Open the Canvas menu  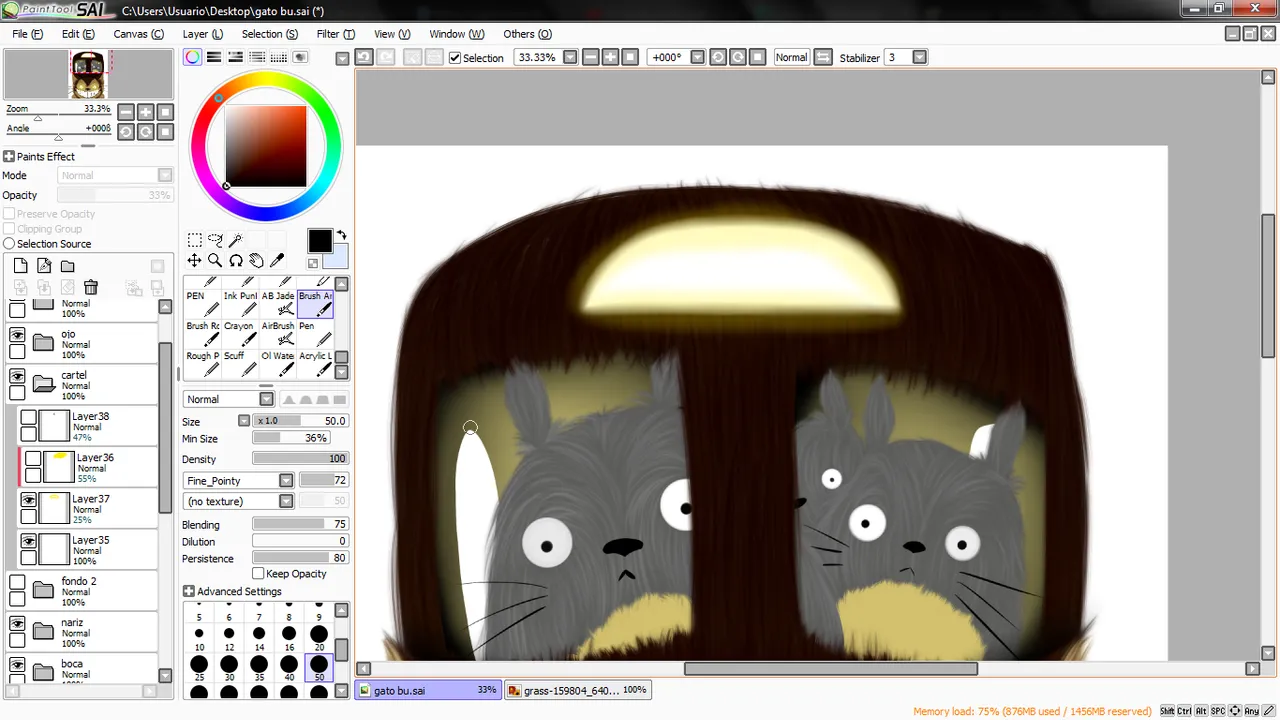pos(138,34)
